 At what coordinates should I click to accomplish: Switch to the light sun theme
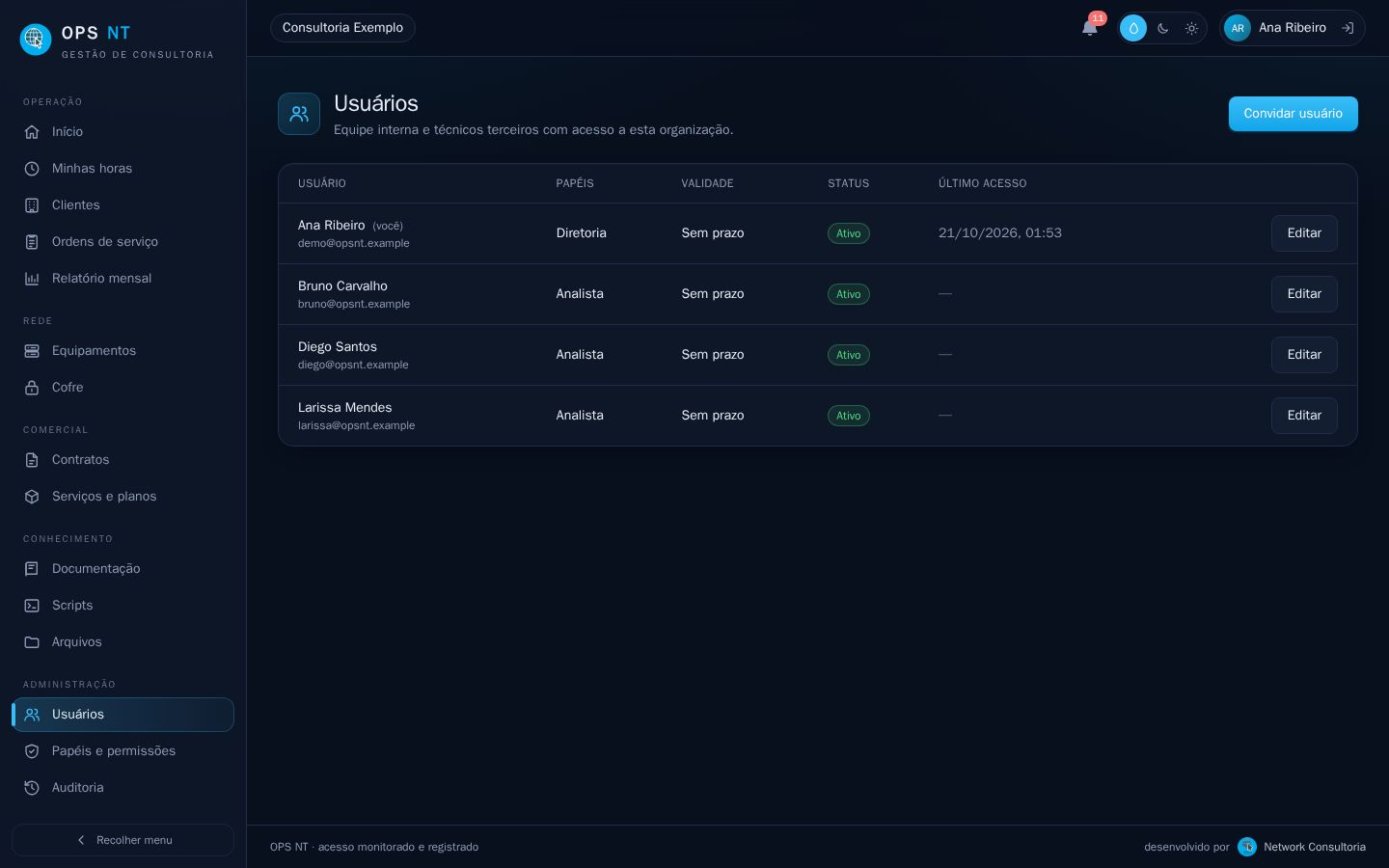click(x=1191, y=28)
